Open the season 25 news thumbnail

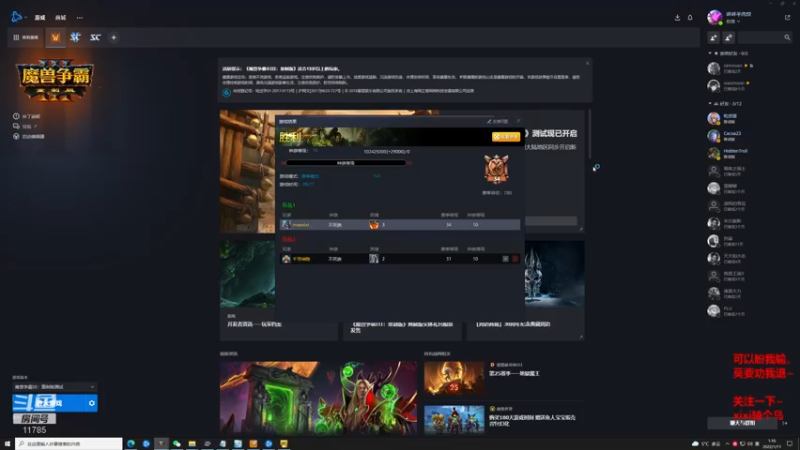(454, 379)
